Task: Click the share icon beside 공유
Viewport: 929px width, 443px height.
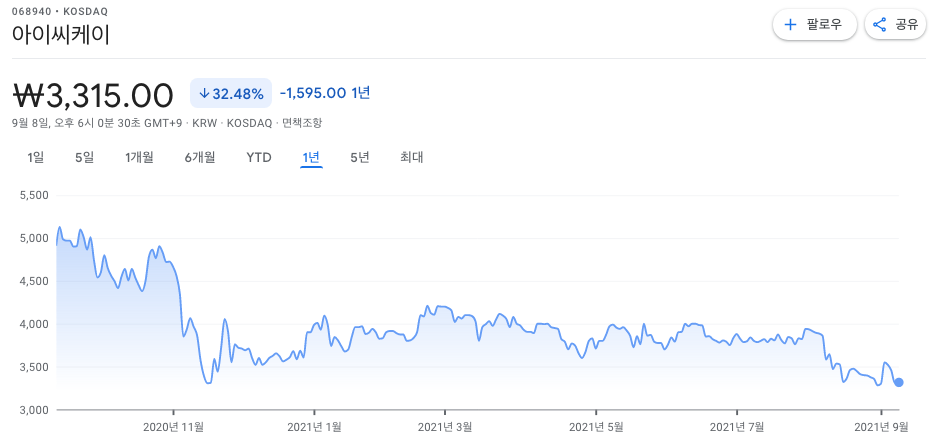Action: pos(880,25)
